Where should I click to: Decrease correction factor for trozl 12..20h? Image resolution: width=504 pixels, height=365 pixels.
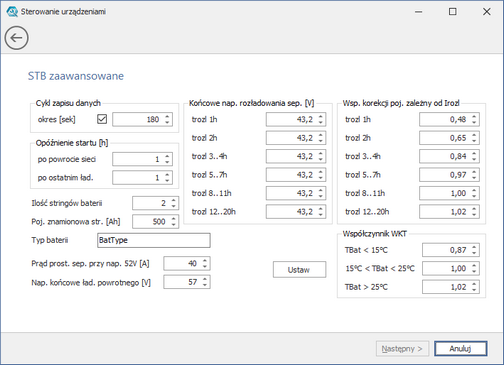pyautogui.click(x=474, y=215)
